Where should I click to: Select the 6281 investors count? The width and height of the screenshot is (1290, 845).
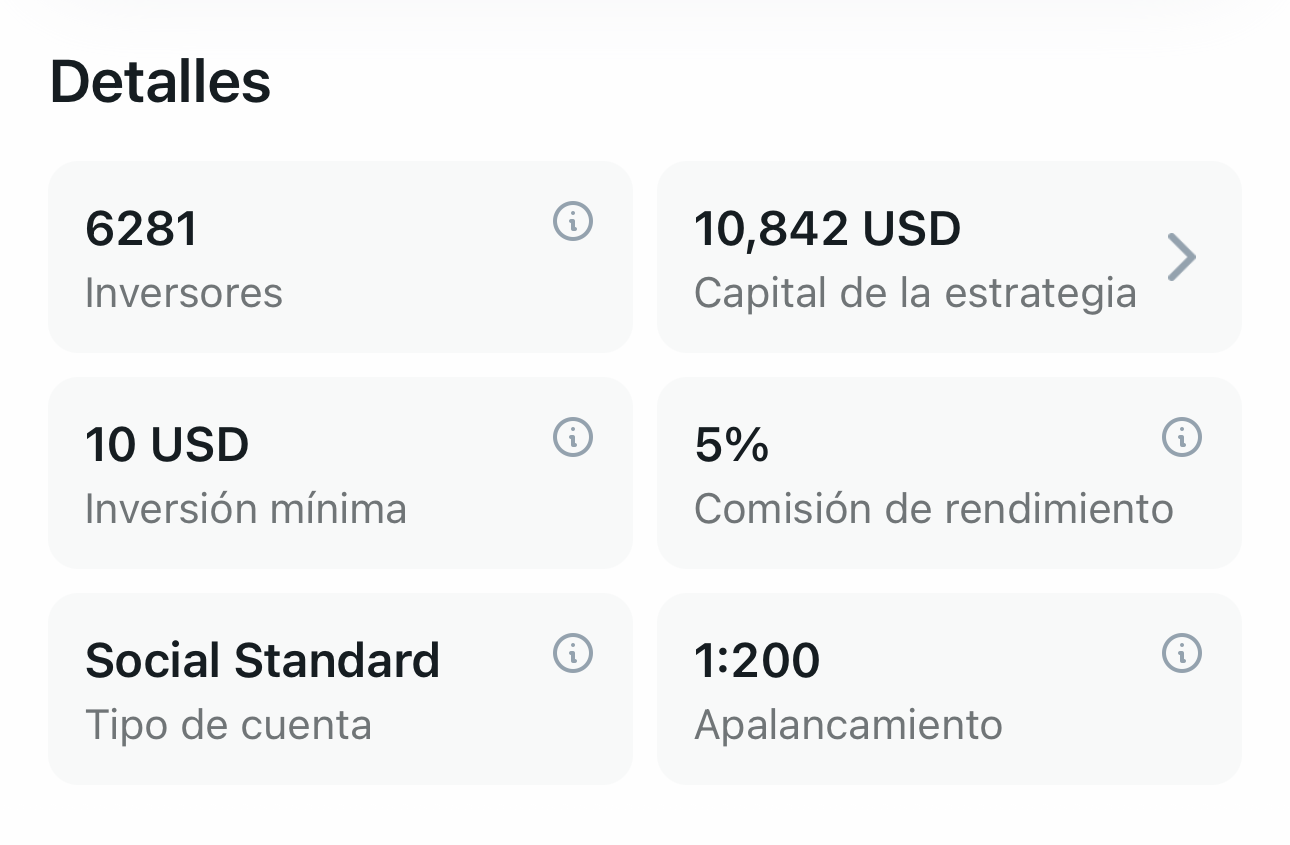click(141, 229)
